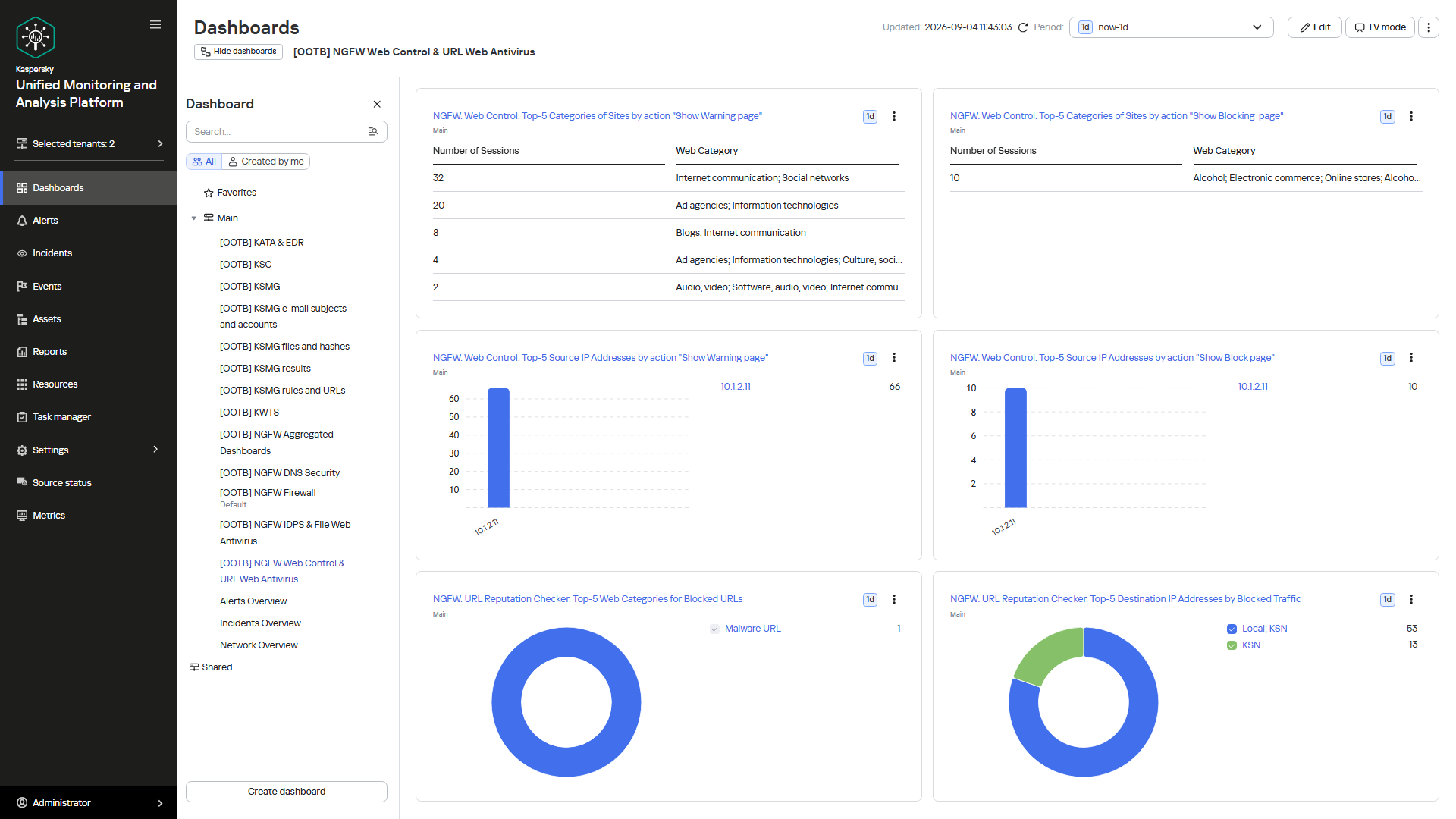
Task: Open options menu for Show Blocking page categories widget
Action: coord(1411,116)
